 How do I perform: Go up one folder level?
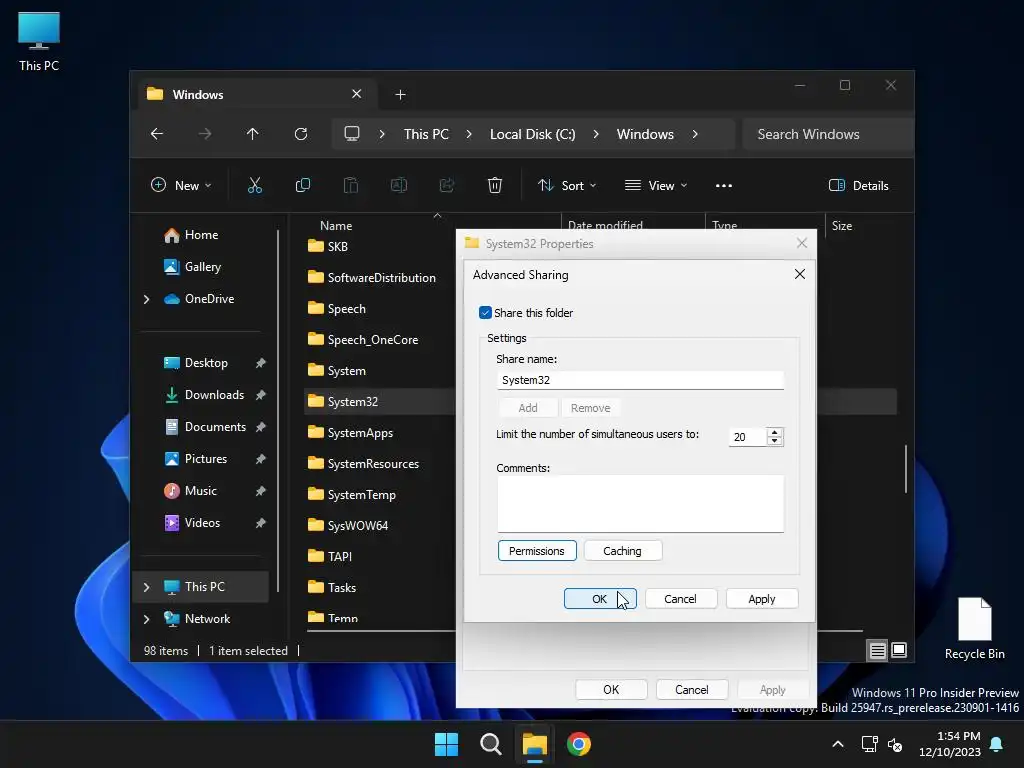tap(253, 134)
